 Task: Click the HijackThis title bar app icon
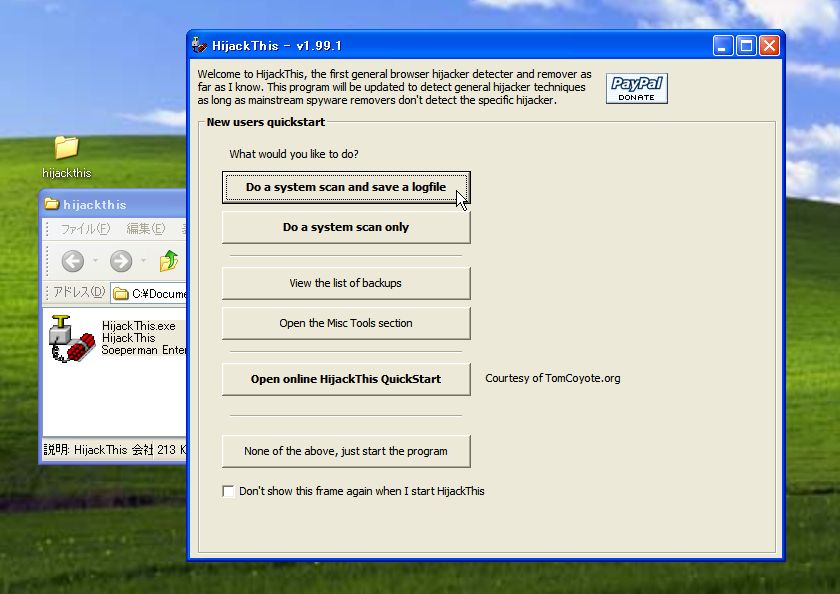[x=199, y=45]
